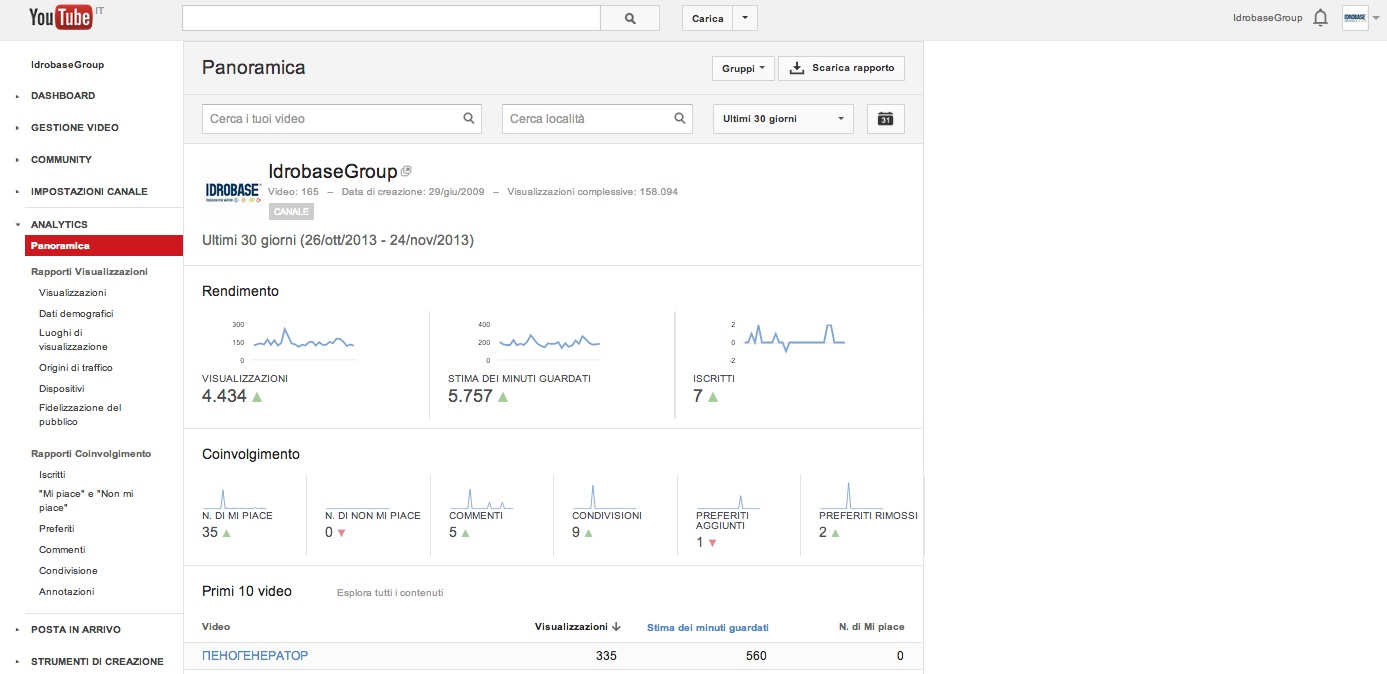Screen dimensions: 1387x674
Task: Click the IdrobaseGroup channel title link
Action: coord(333,172)
